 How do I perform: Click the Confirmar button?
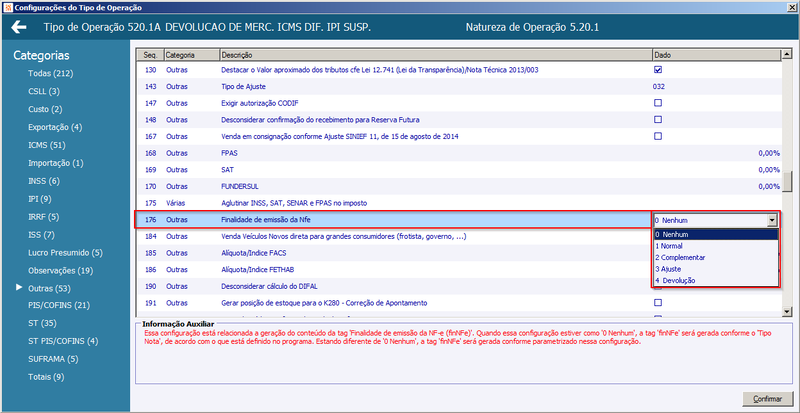767,399
